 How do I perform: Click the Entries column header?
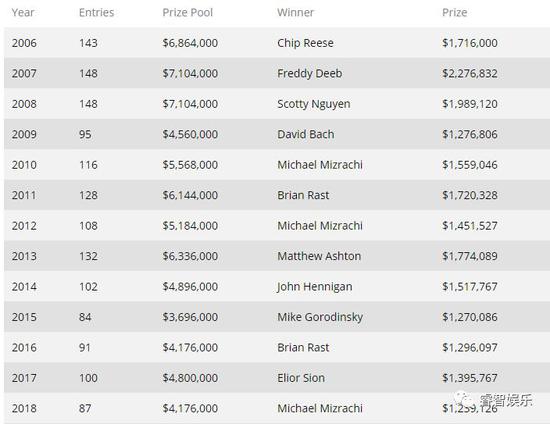click(x=96, y=13)
